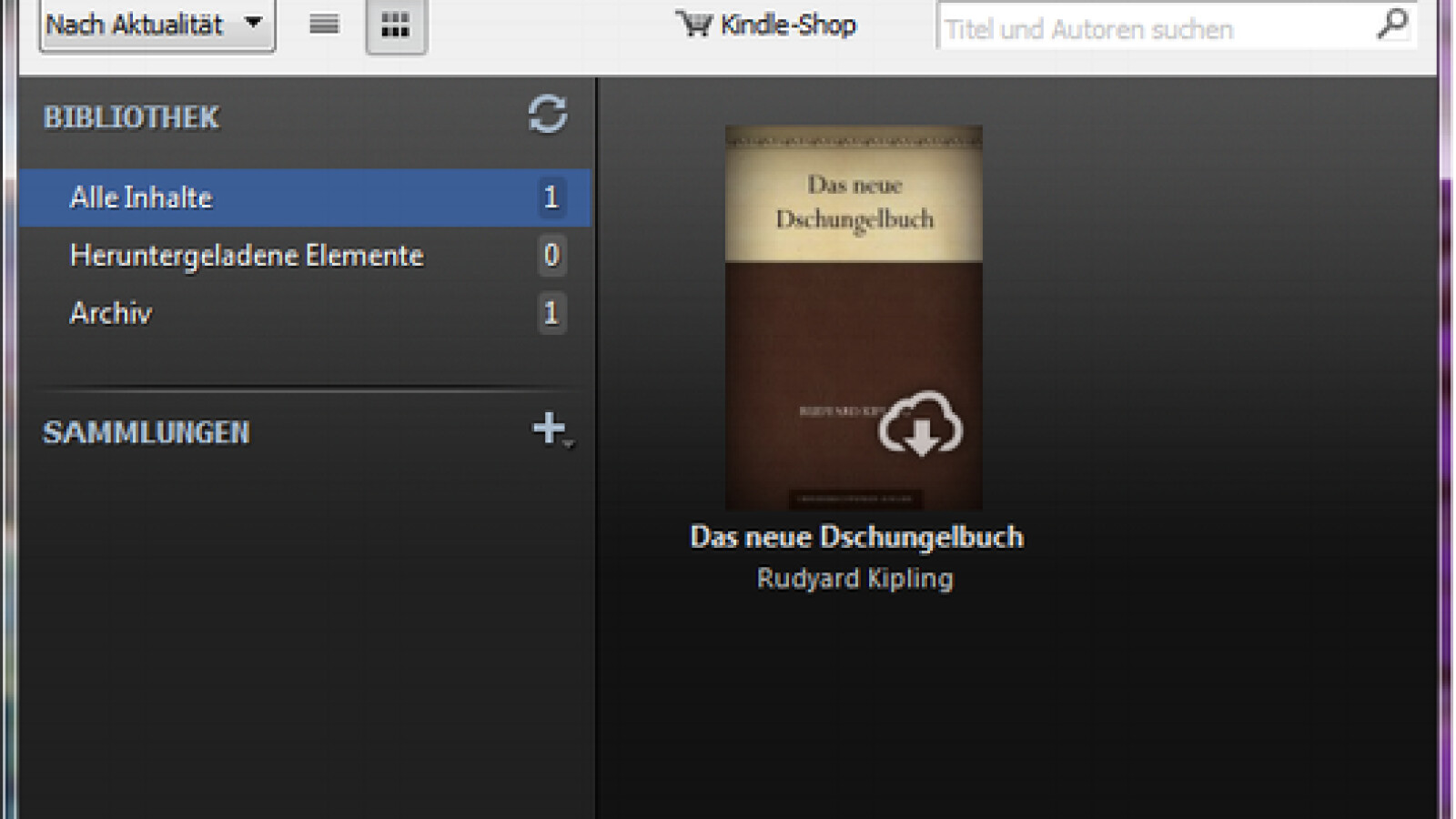Sync the library with refresh icon
1456x819 pixels.
tap(548, 116)
